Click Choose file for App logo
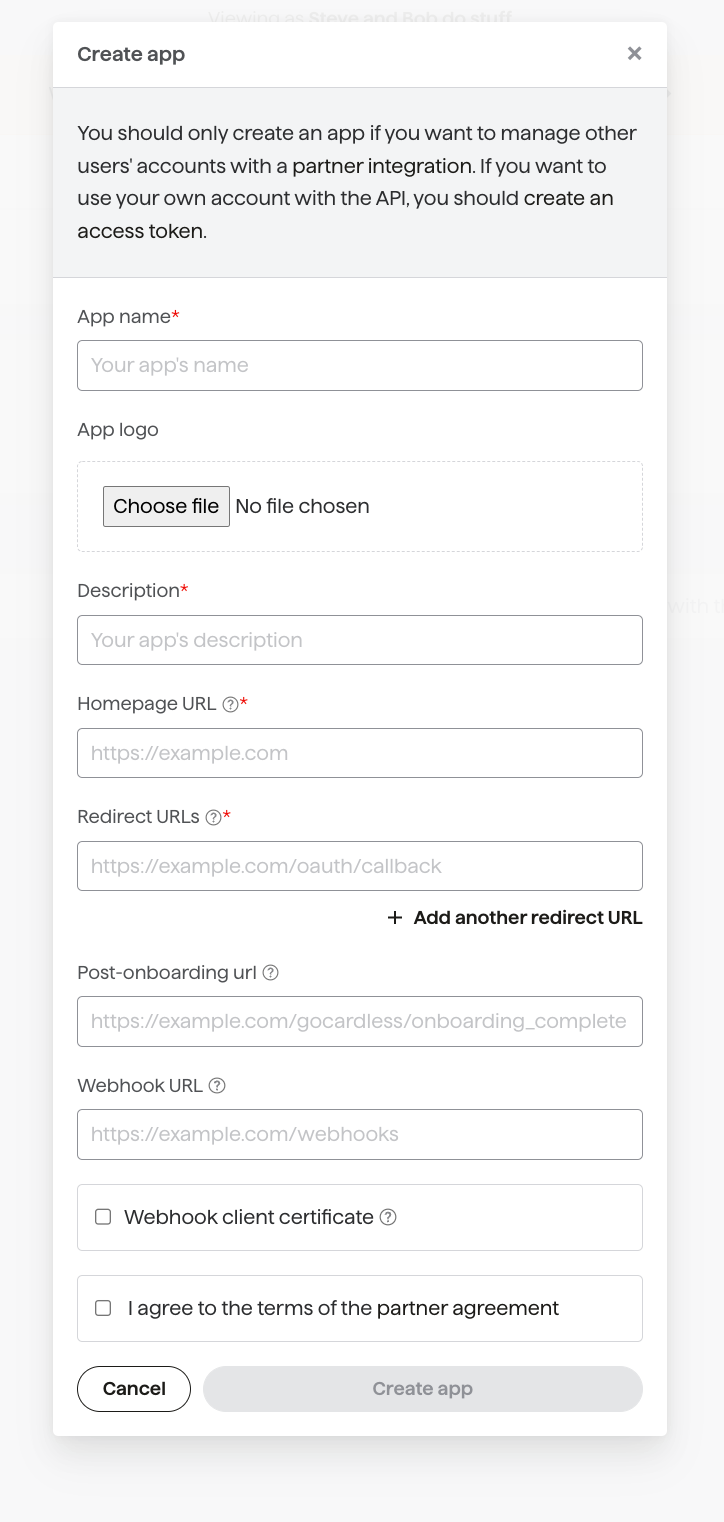The width and height of the screenshot is (724, 1522). [x=166, y=506]
